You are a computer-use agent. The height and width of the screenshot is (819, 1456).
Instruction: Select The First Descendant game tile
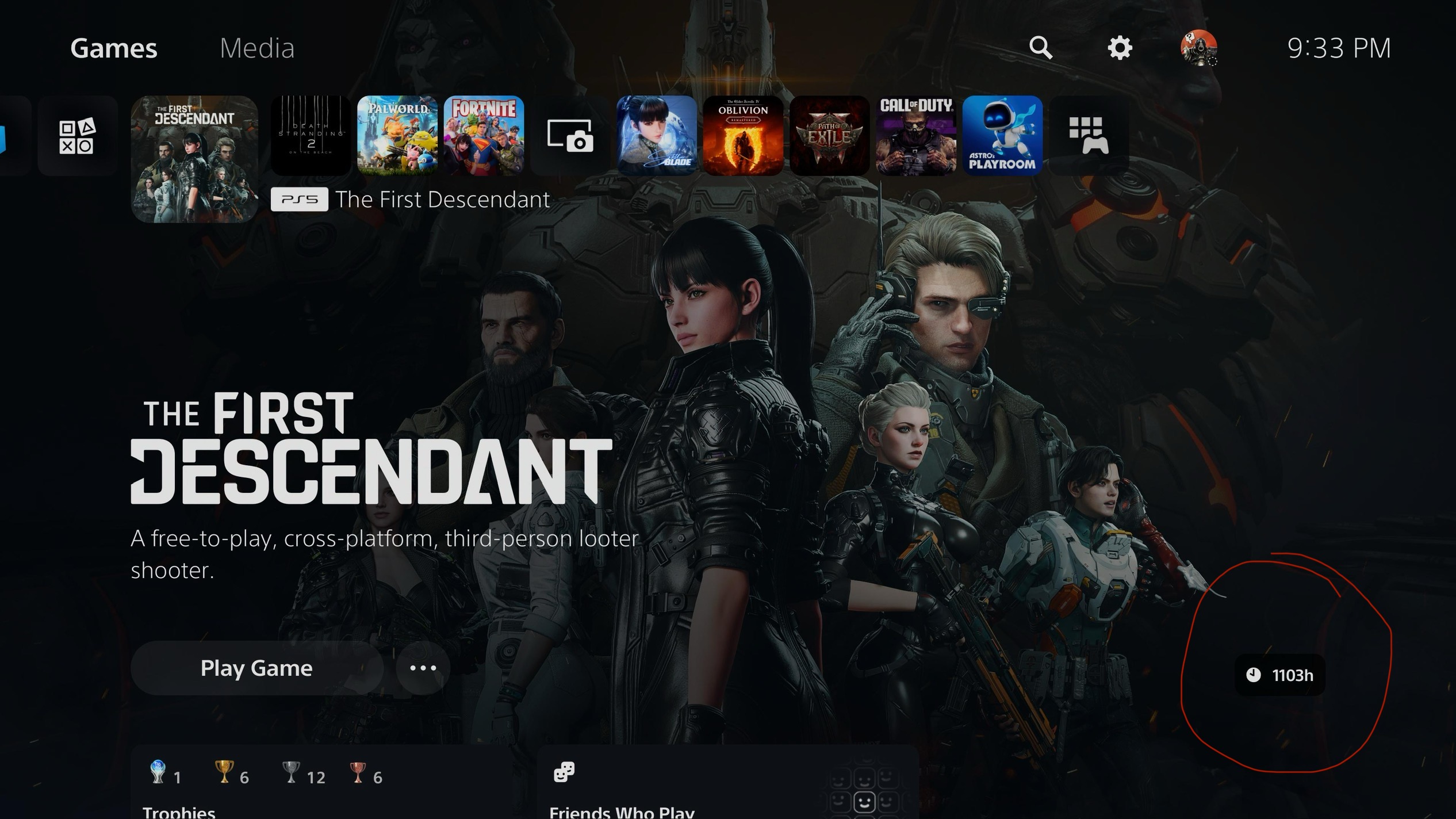pyautogui.click(x=194, y=159)
